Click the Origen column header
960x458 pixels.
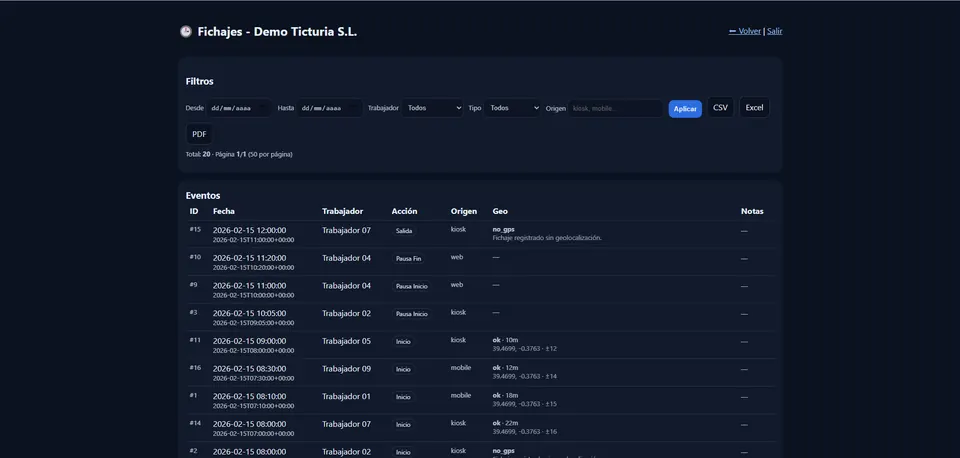click(x=463, y=211)
